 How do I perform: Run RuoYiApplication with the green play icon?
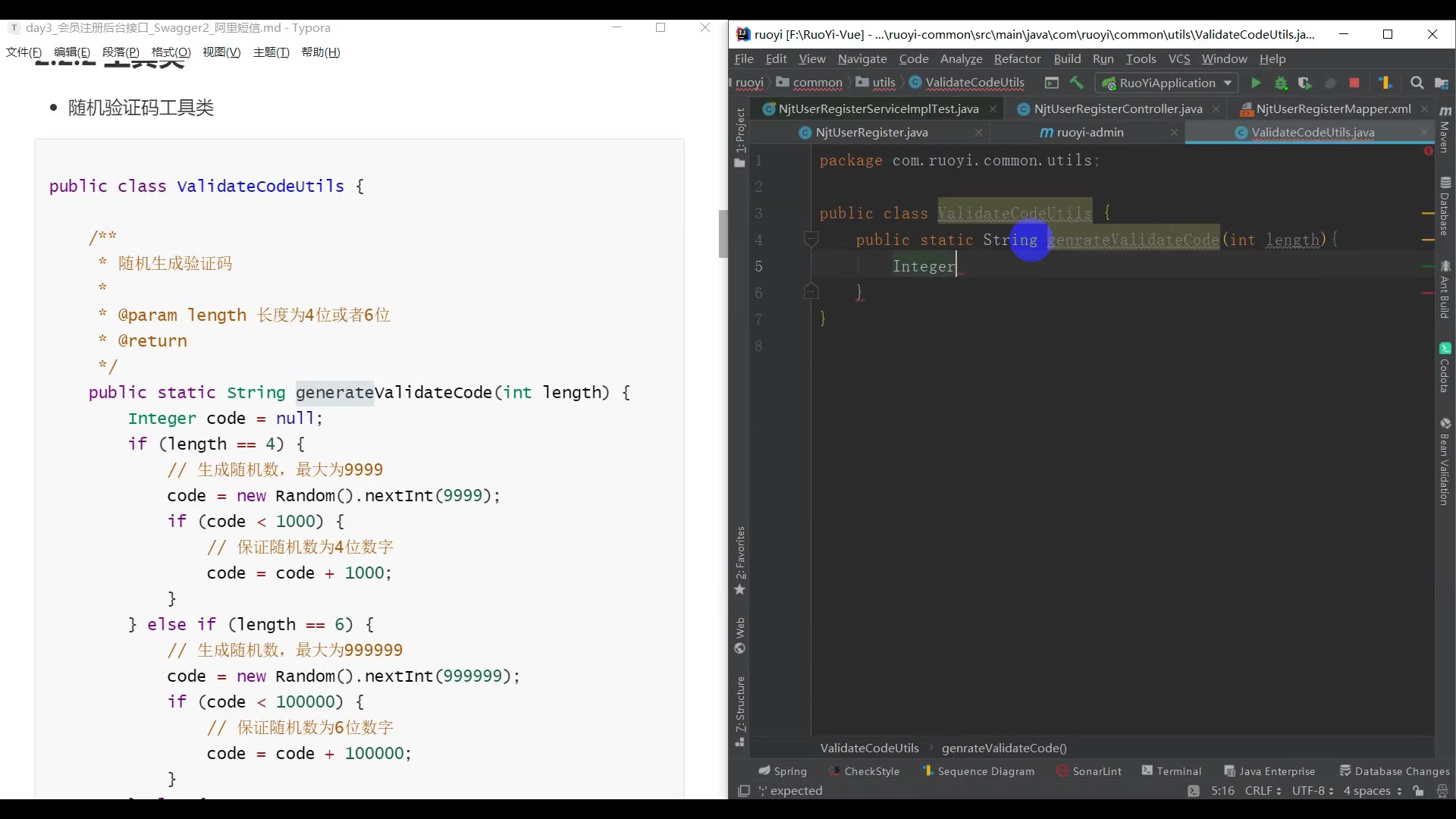tap(1256, 83)
